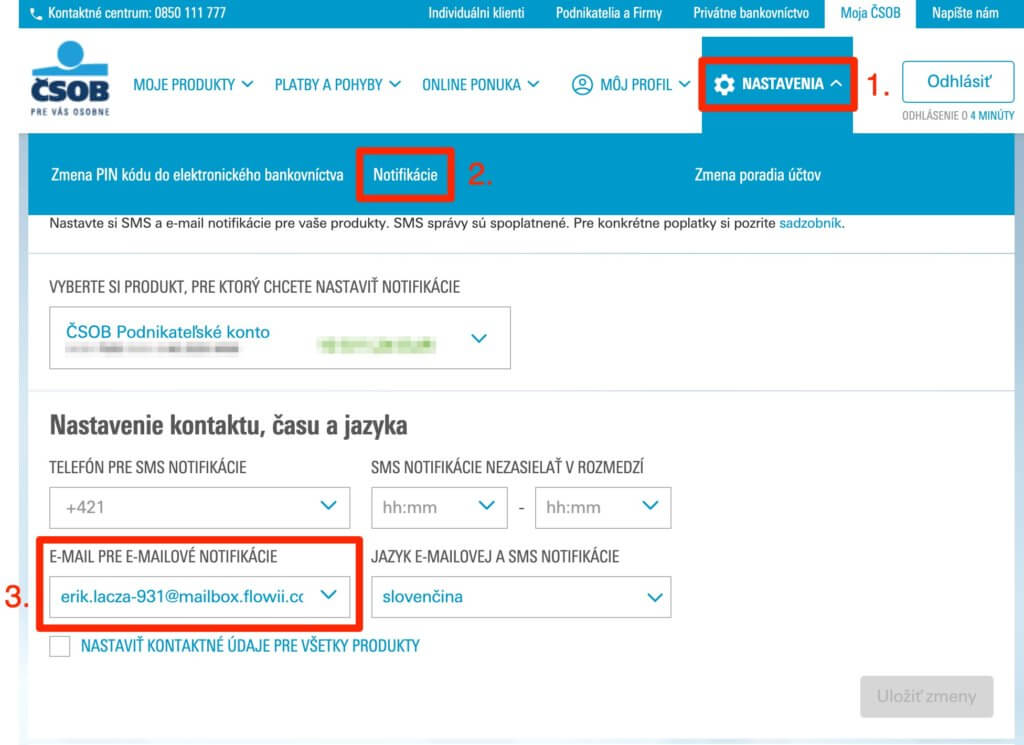Open the first hh:mm time dropdown
This screenshot has width=1024, height=745.
[x=439, y=507]
